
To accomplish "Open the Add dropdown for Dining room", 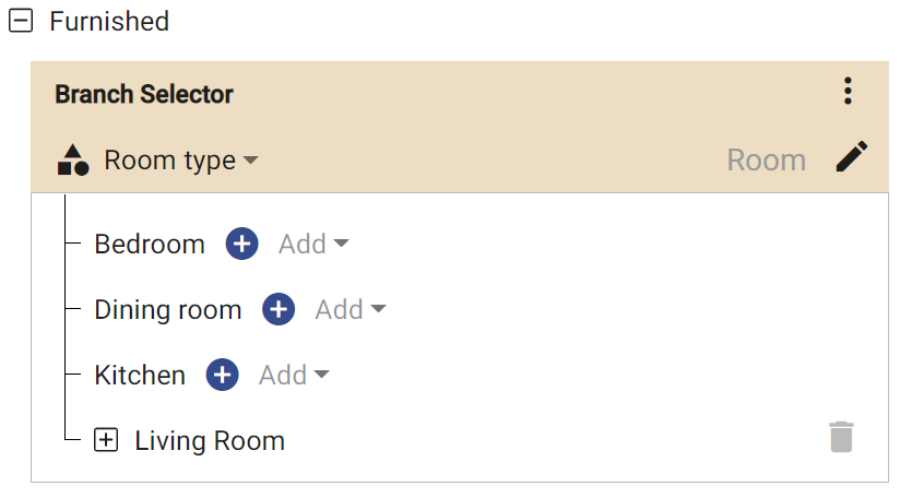I will point(350,310).
